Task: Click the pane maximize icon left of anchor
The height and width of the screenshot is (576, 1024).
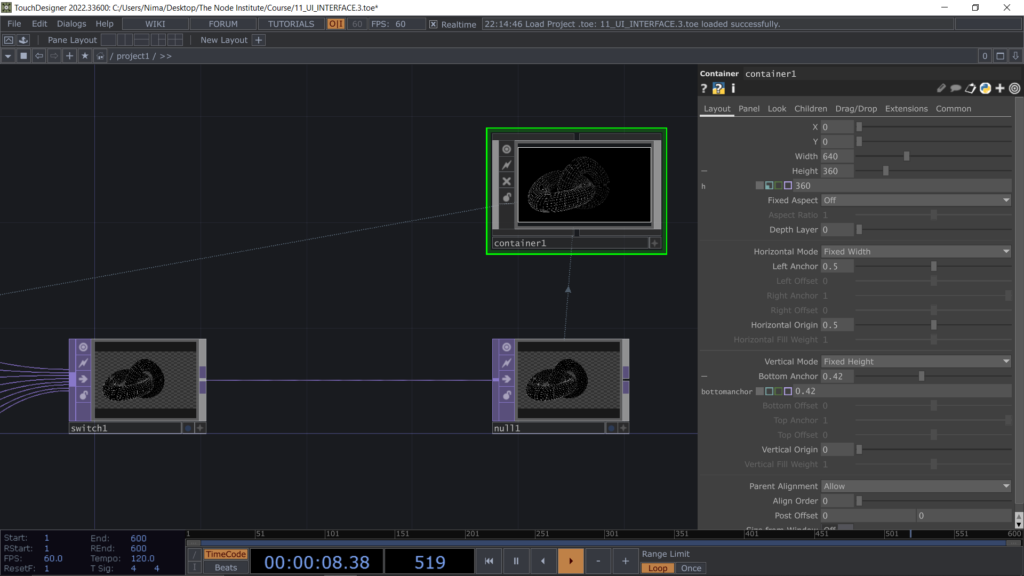Action: pyautogui.click(x=8, y=40)
